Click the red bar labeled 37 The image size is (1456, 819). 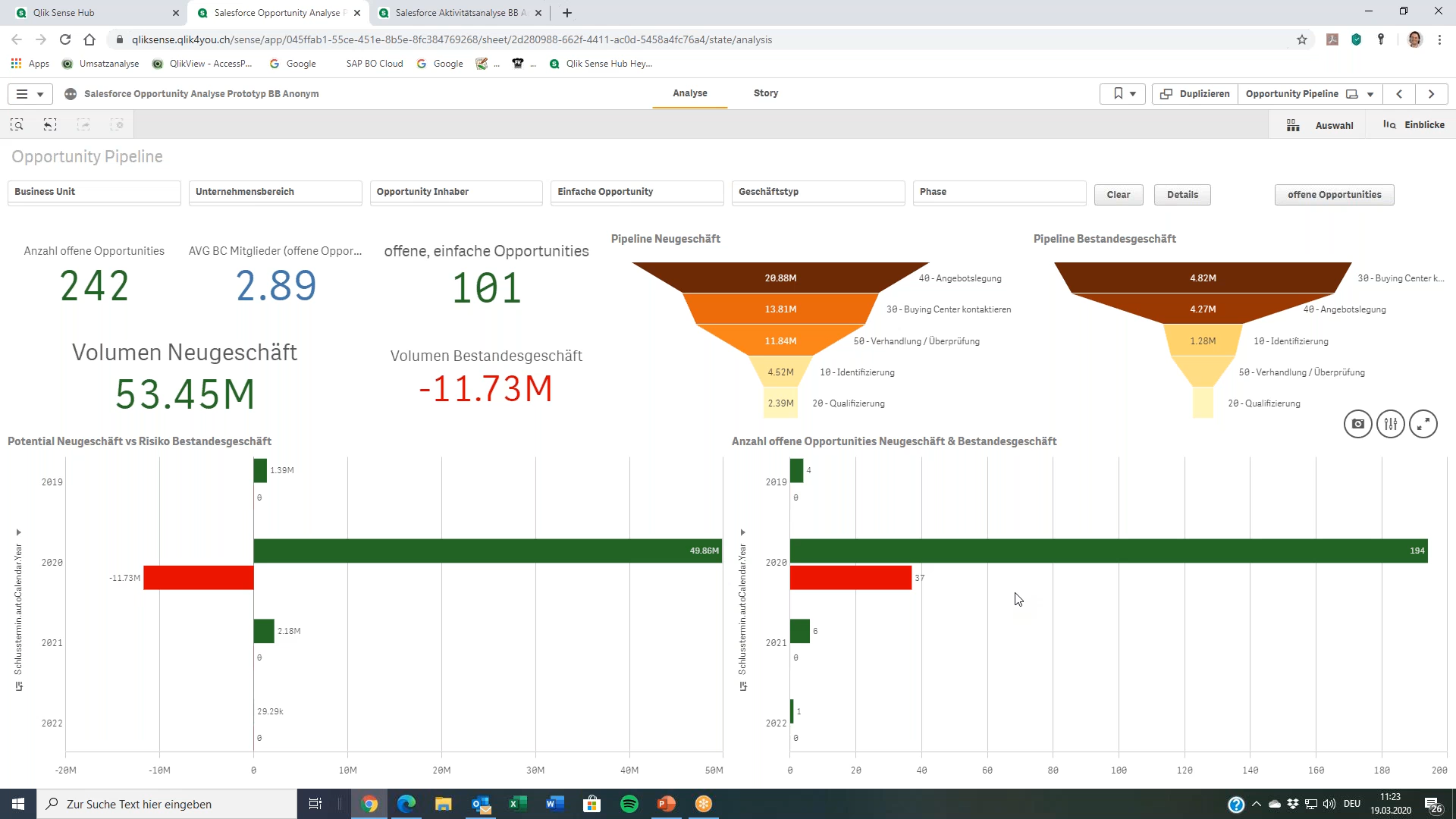(851, 578)
